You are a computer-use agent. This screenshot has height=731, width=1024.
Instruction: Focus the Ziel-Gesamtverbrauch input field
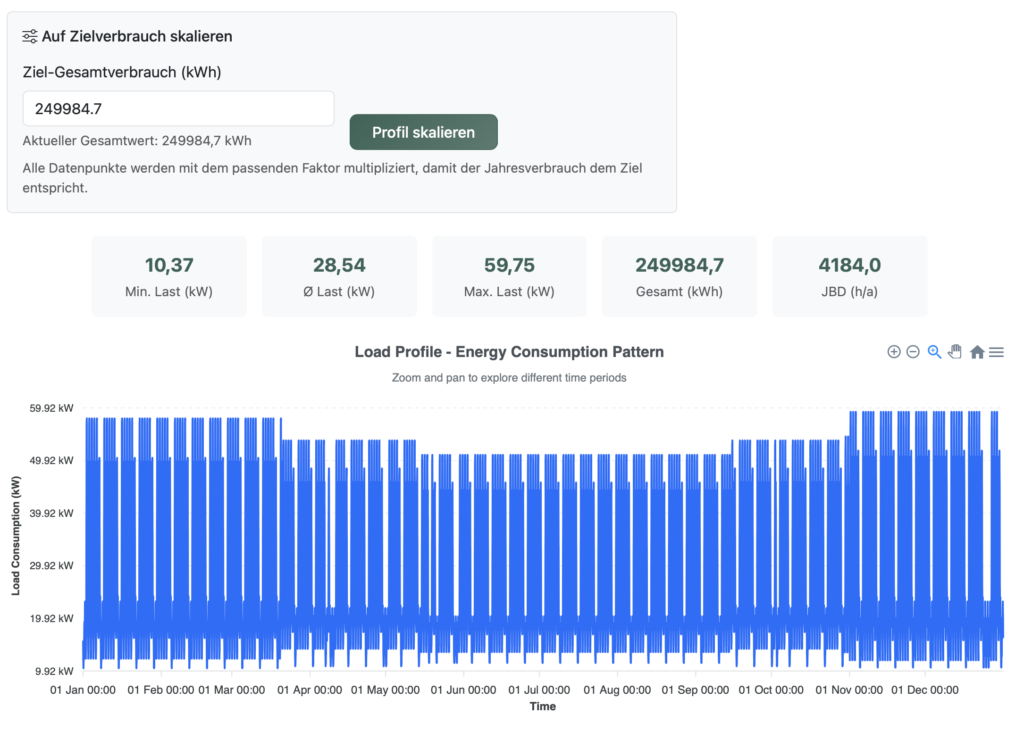point(178,109)
